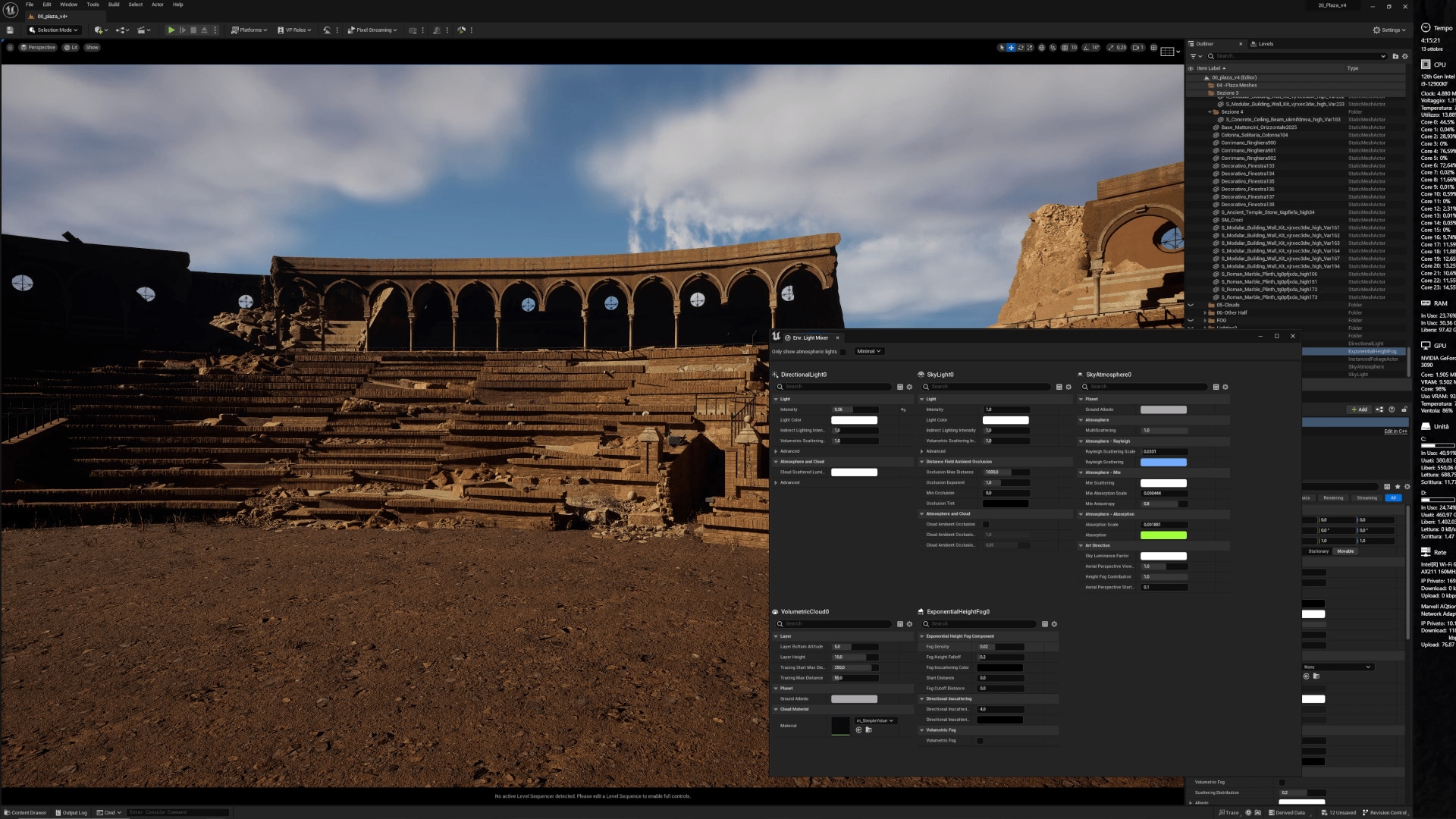Screen dimensions: 1456x819
Task: Click the console command input field
Action: (x=178, y=812)
